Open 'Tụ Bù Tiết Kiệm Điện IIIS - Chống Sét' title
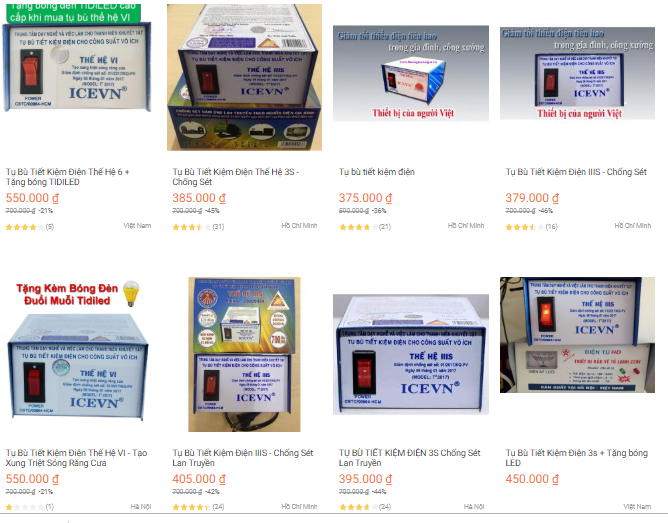 (576, 172)
